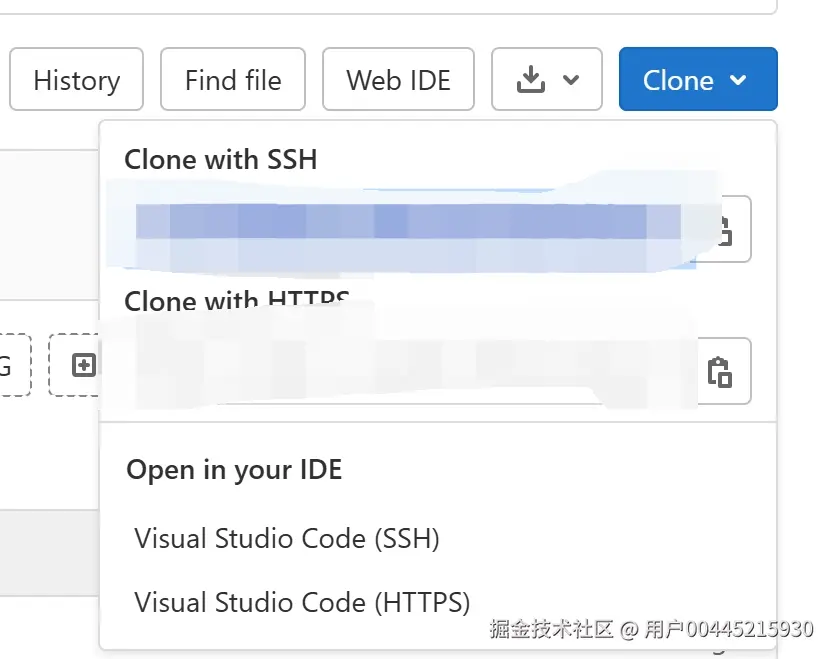
Task: Click the Find file button
Action: [x=233, y=80]
